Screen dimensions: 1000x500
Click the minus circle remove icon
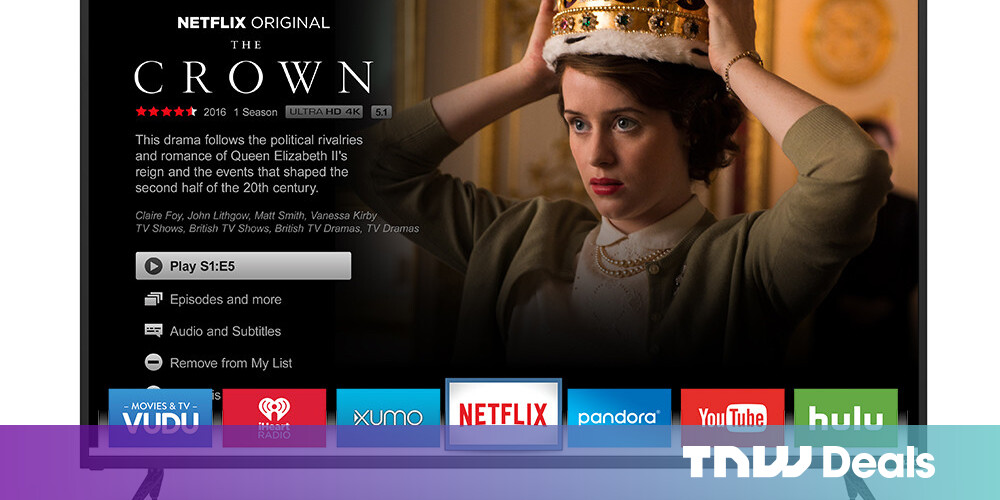[x=153, y=363]
